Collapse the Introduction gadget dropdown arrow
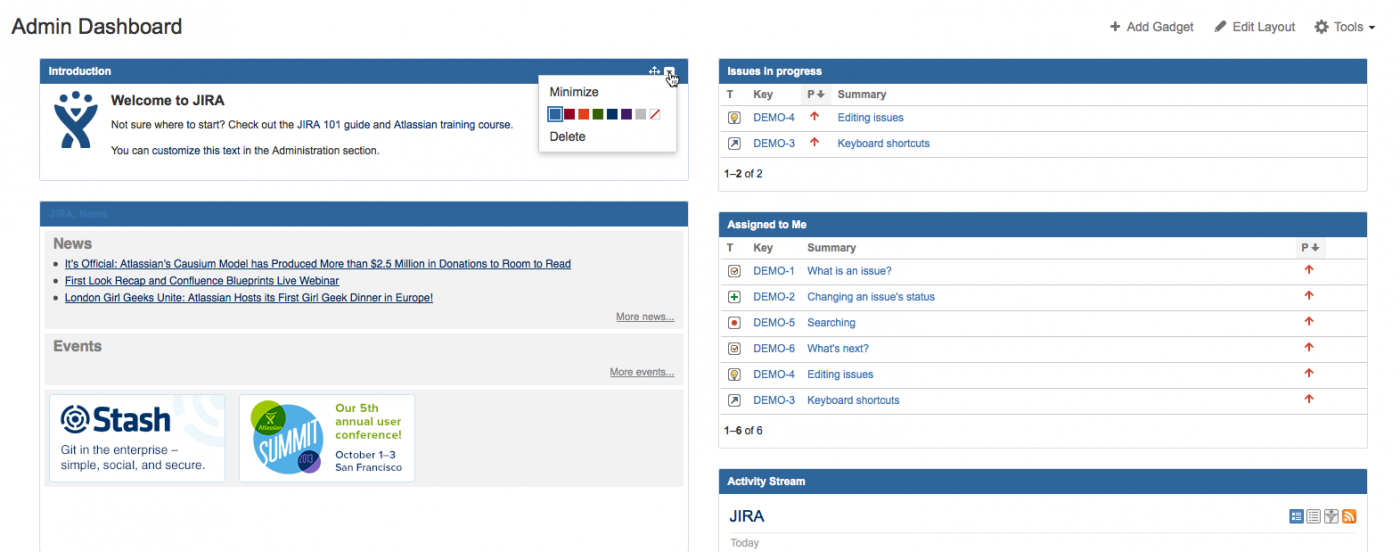Image resolution: width=1400 pixels, height=552 pixels. pos(669,72)
